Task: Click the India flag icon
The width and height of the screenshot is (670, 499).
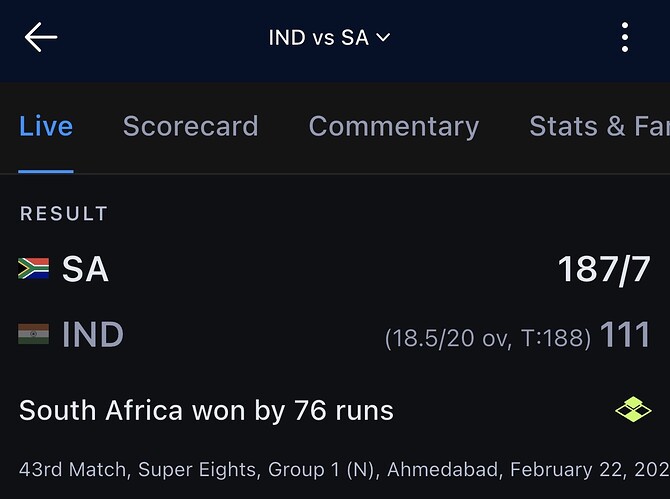Action: (34, 334)
